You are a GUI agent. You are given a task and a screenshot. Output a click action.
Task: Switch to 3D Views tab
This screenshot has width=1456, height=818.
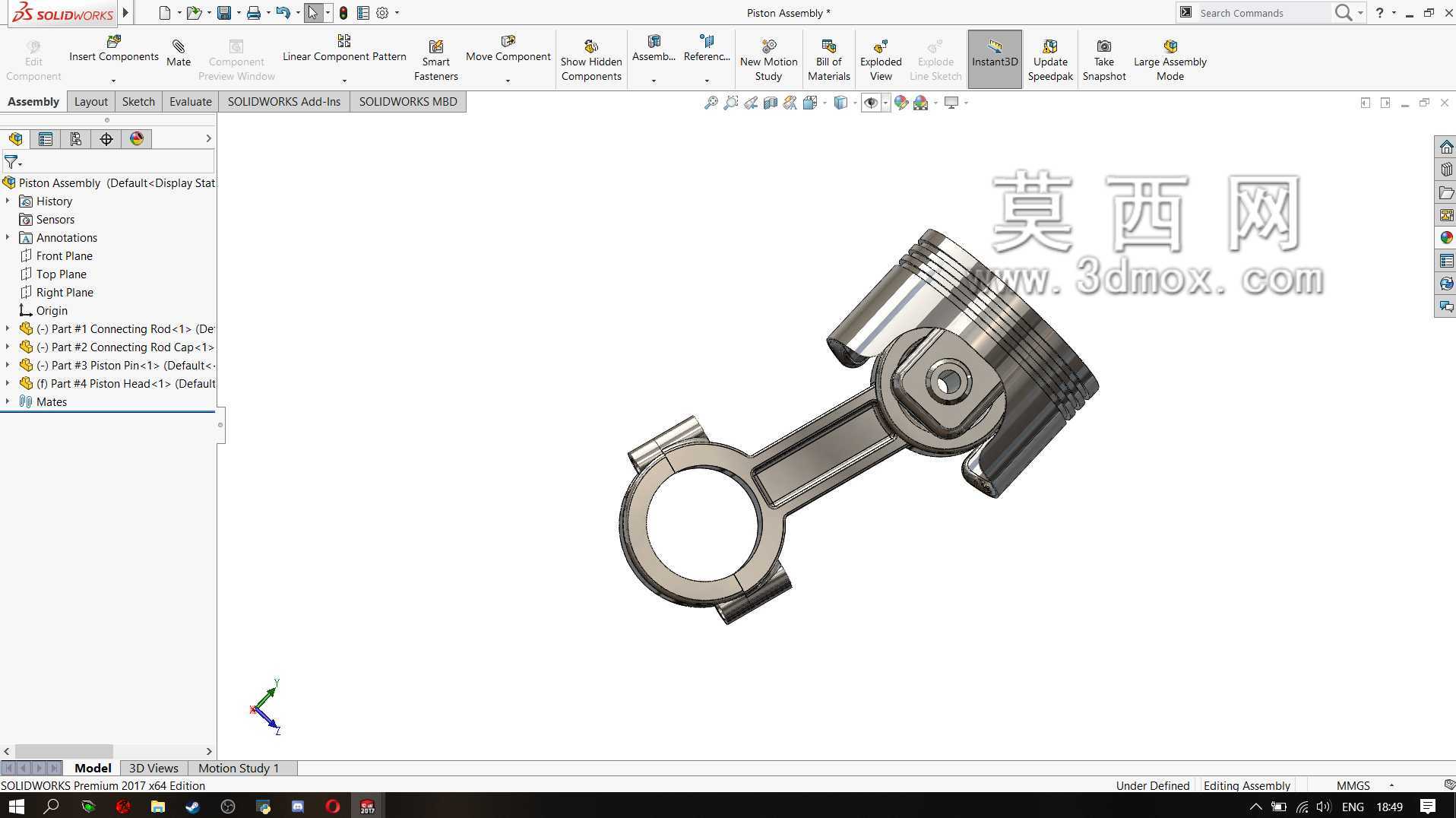(154, 768)
